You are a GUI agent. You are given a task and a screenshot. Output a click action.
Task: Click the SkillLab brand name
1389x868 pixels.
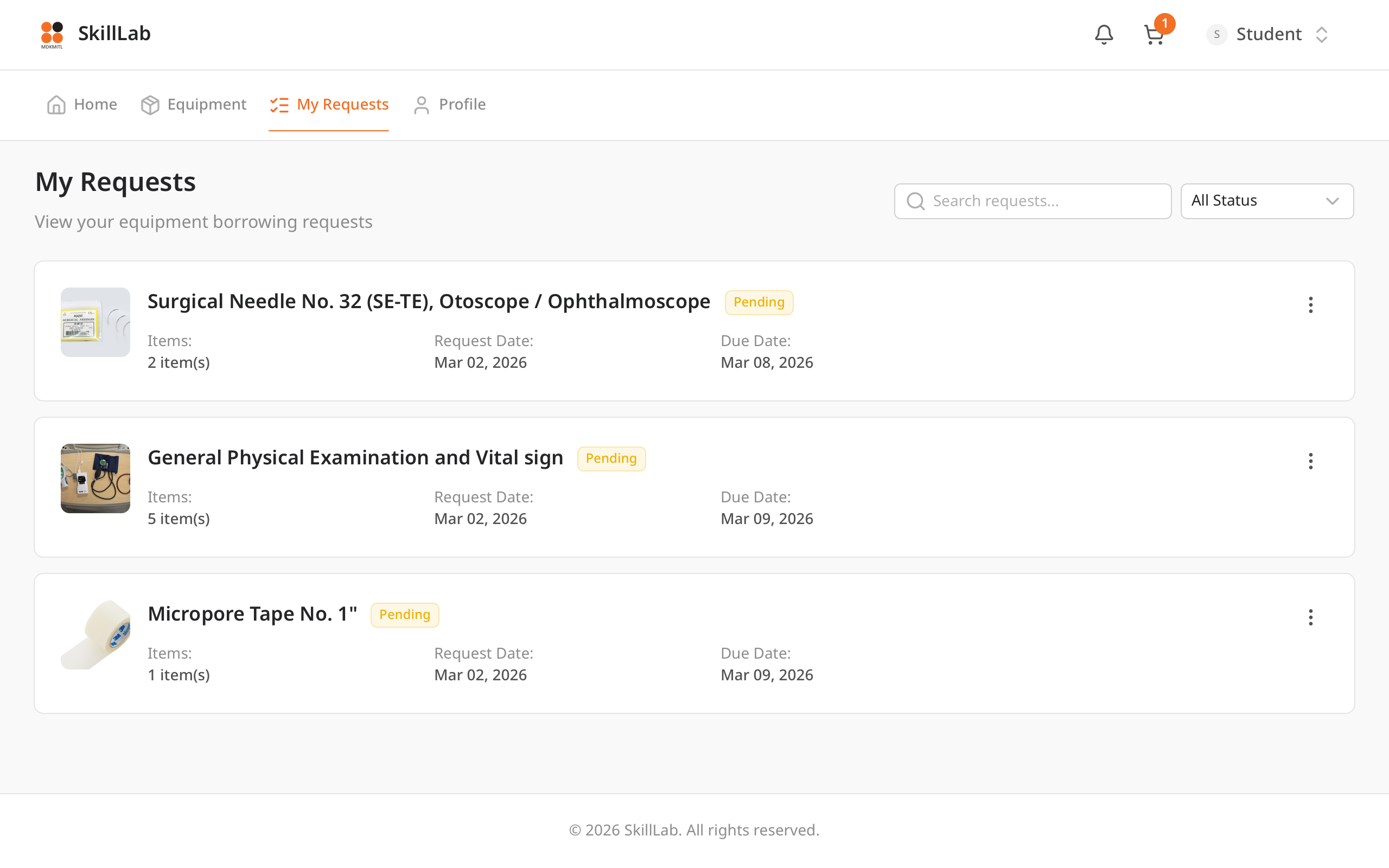point(114,33)
